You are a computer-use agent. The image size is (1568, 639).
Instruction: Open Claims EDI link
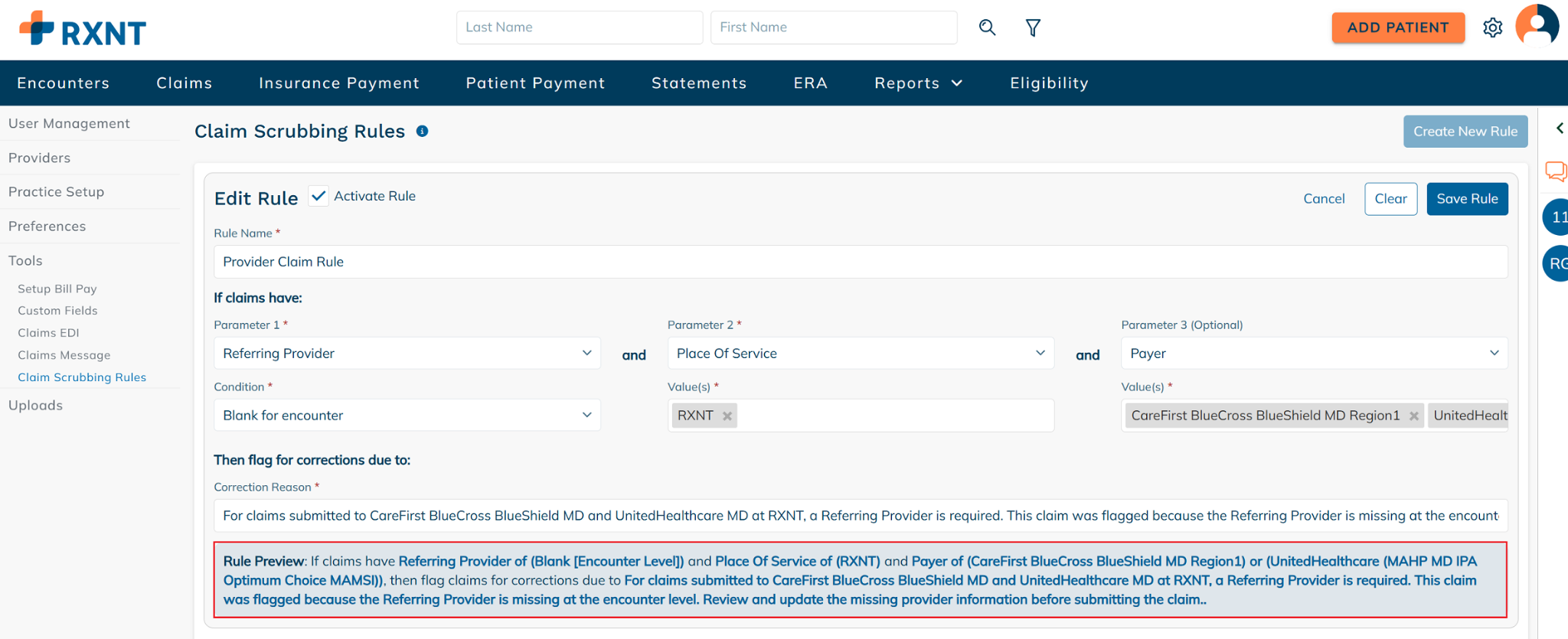click(x=48, y=333)
